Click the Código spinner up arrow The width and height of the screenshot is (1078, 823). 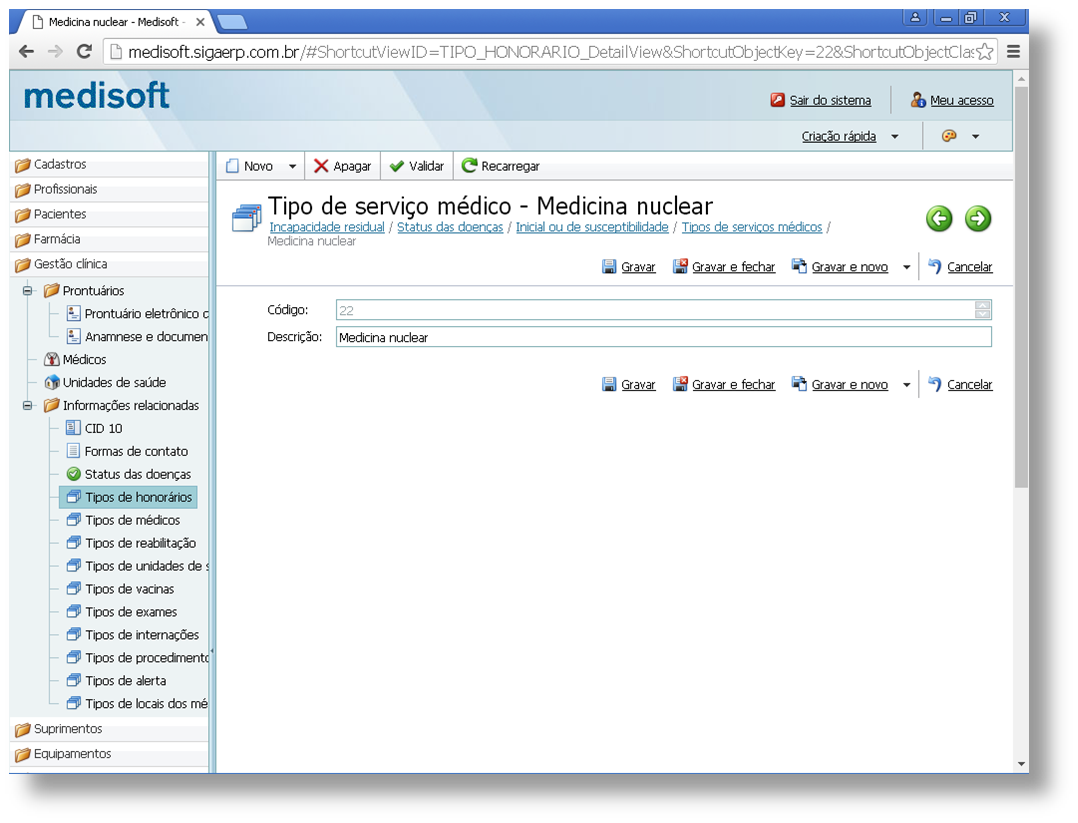click(982, 305)
